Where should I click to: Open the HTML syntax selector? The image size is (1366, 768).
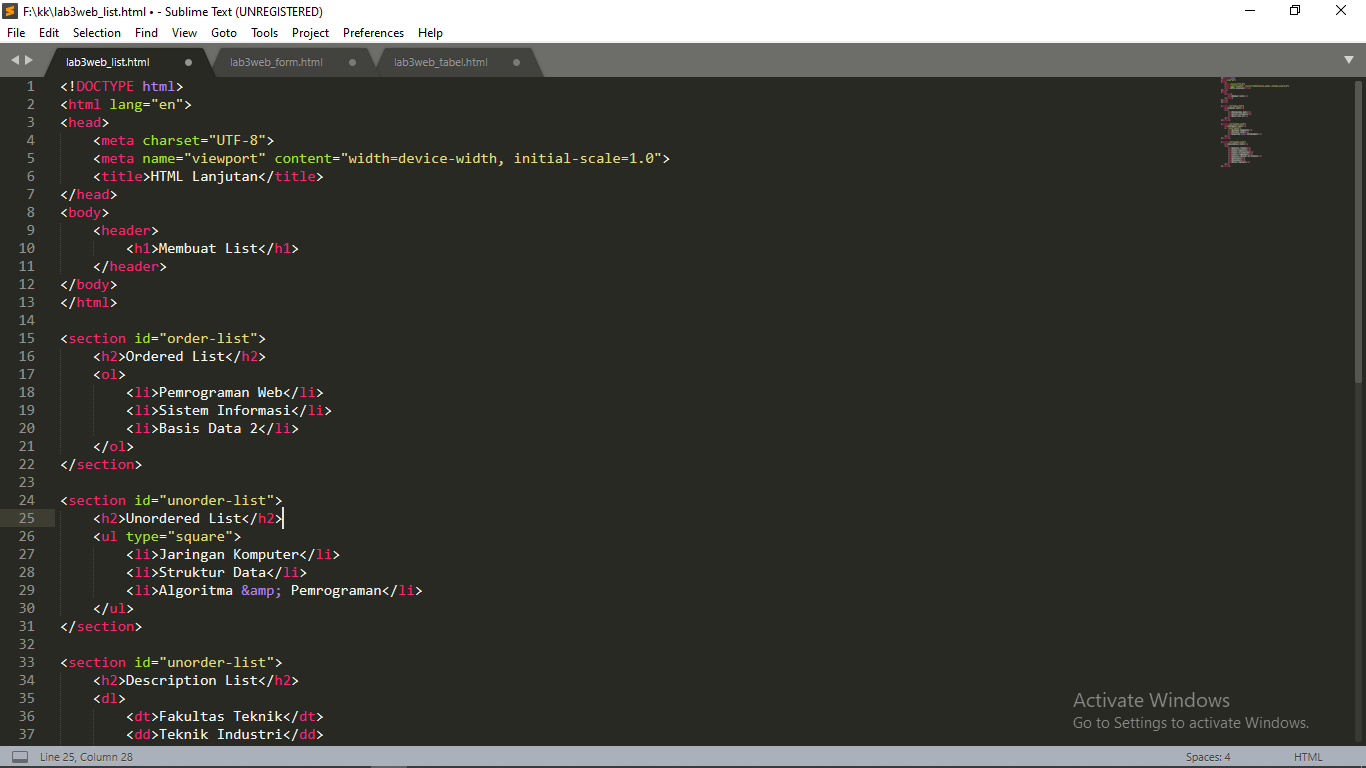1310,757
